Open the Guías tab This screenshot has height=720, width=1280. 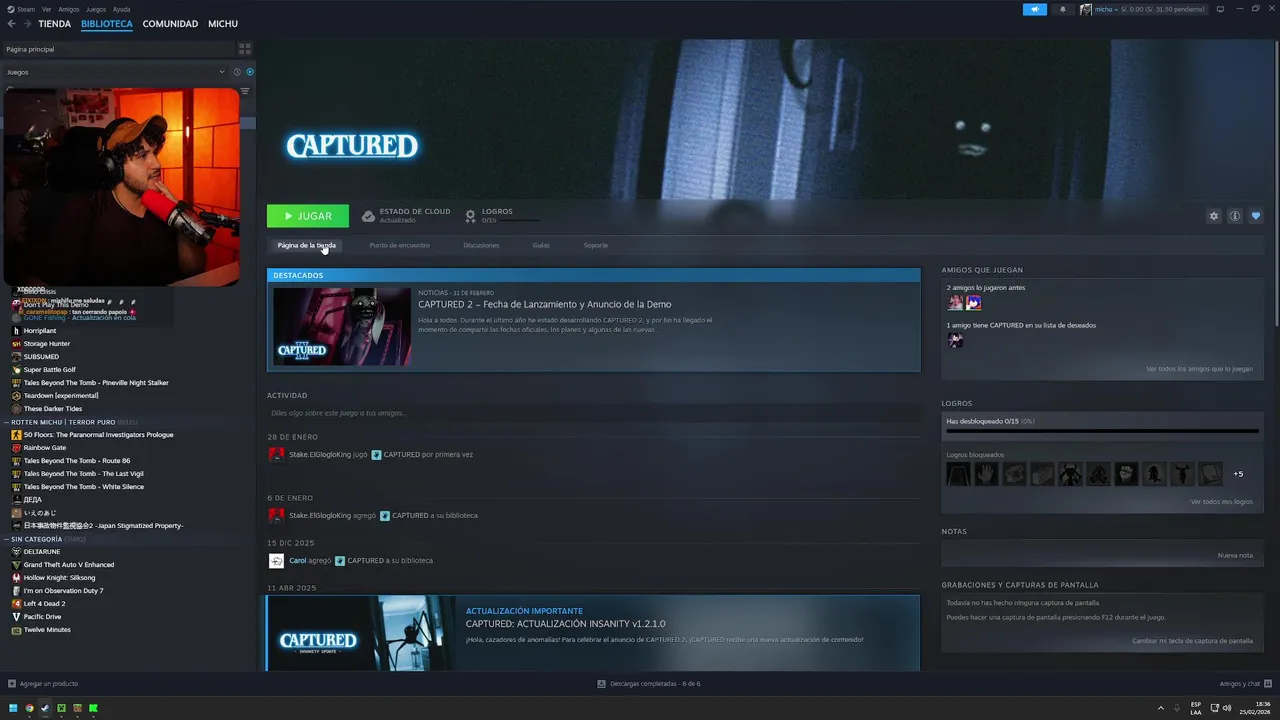pyautogui.click(x=541, y=245)
